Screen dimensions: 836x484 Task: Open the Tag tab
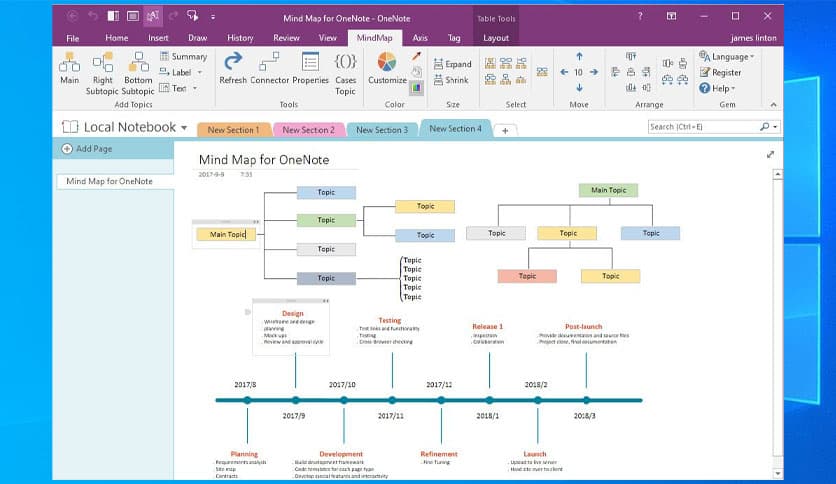(x=454, y=38)
